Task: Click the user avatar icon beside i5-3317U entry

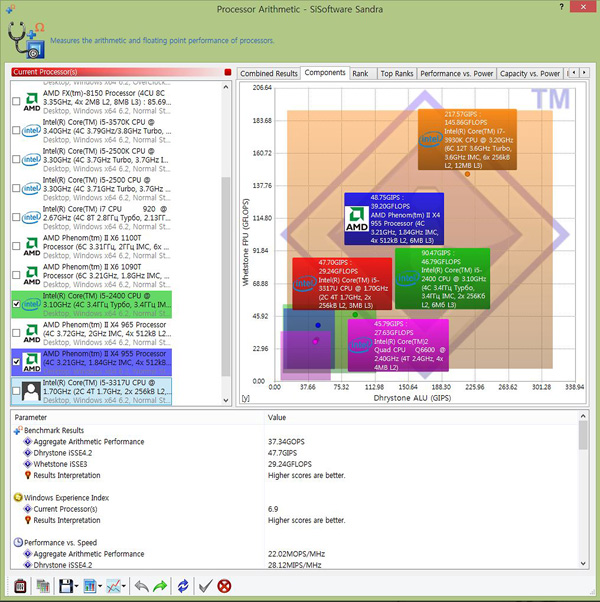Action: click(x=31, y=392)
